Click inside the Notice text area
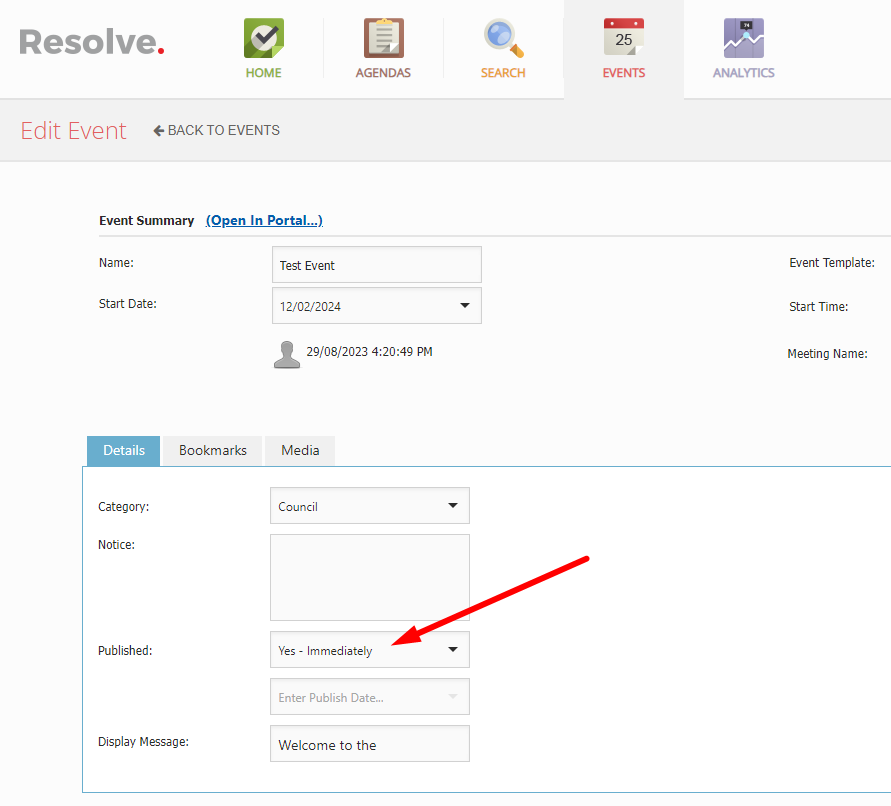Screen dimensions: 891x806 369,577
